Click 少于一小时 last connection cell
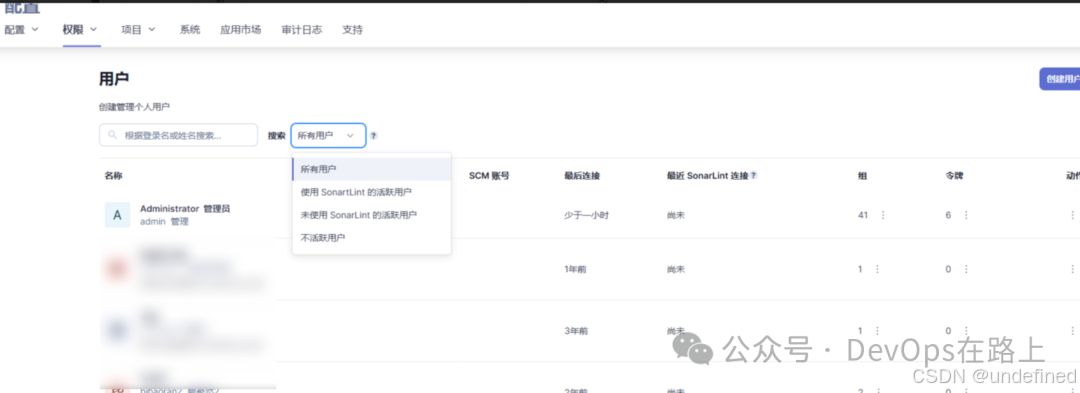This screenshot has width=1080, height=393. pyautogui.click(x=586, y=215)
